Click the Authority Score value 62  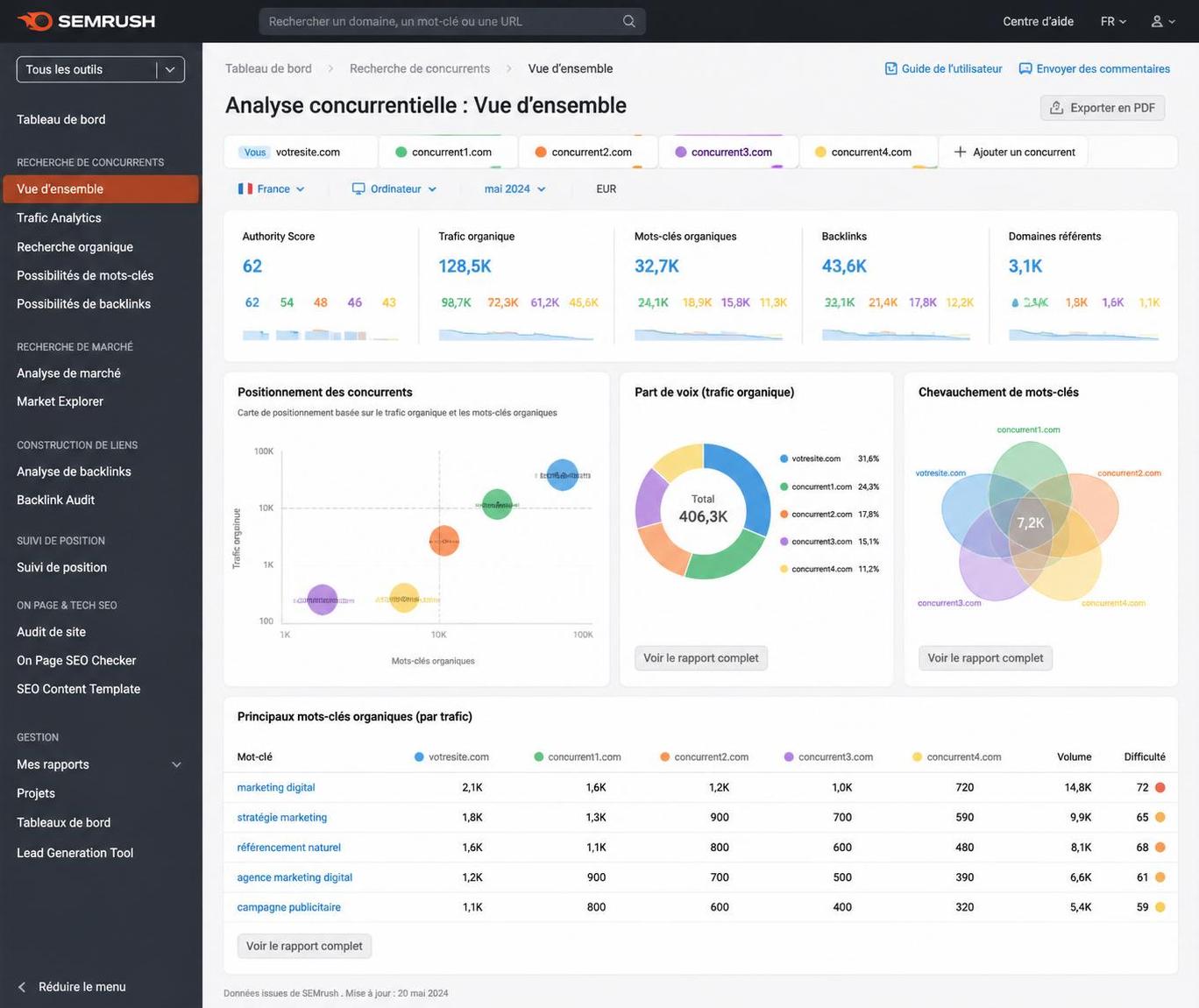coord(252,266)
